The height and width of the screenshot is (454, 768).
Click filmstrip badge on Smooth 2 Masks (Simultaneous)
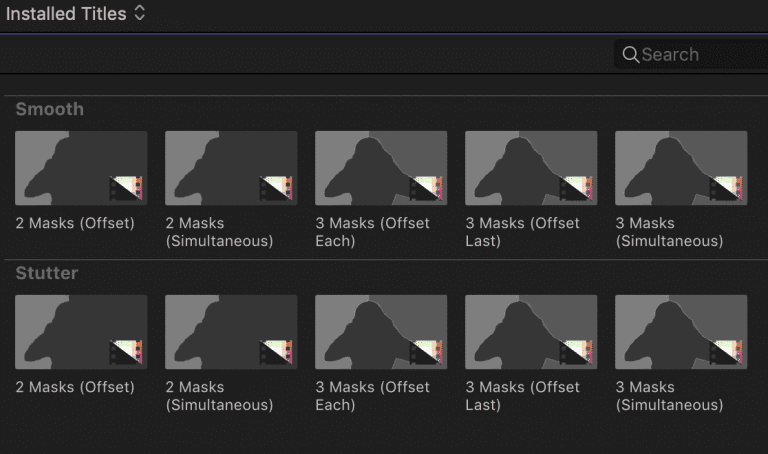(x=276, y=189)
